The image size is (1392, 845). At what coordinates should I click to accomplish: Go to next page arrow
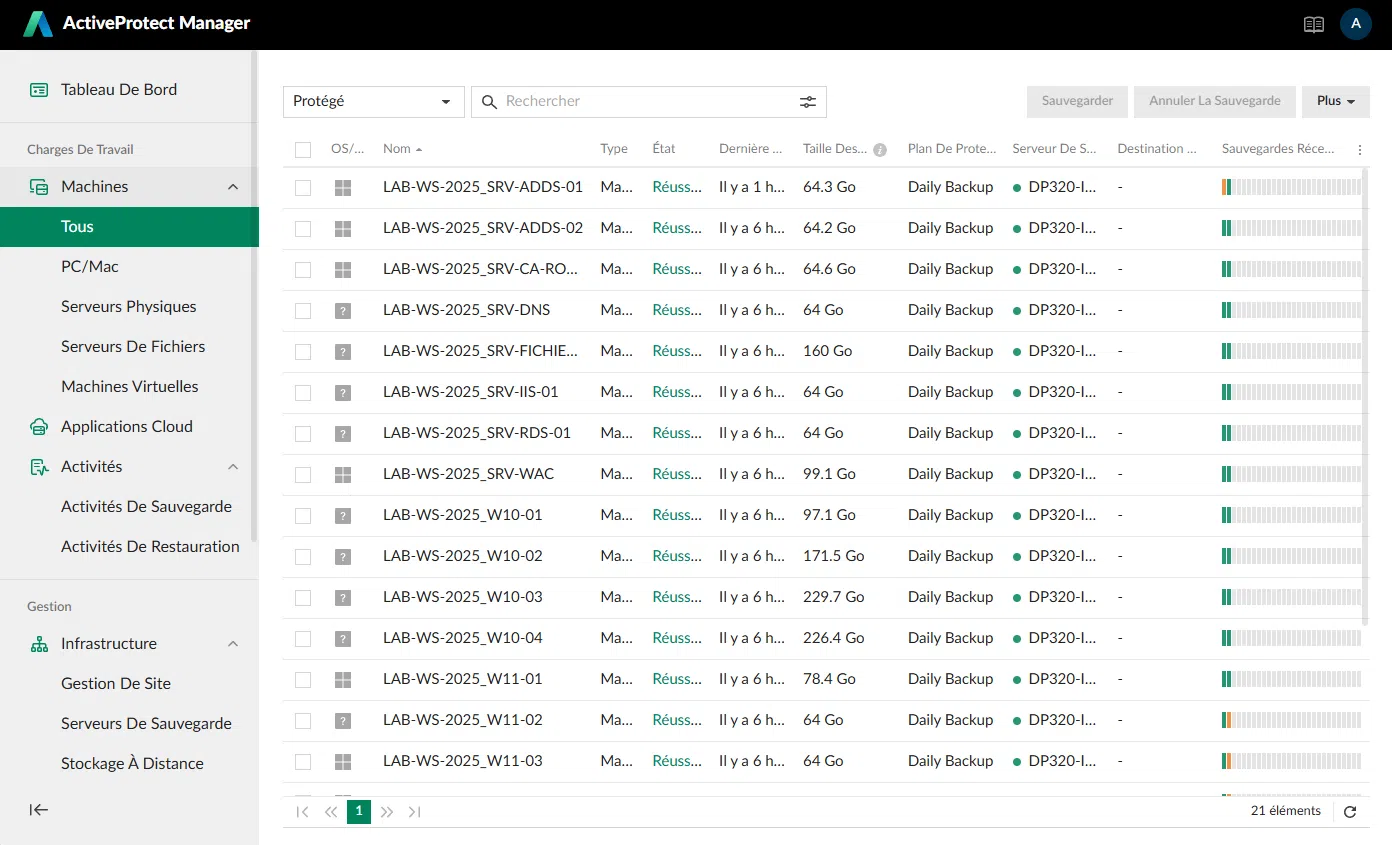point(387,812)
